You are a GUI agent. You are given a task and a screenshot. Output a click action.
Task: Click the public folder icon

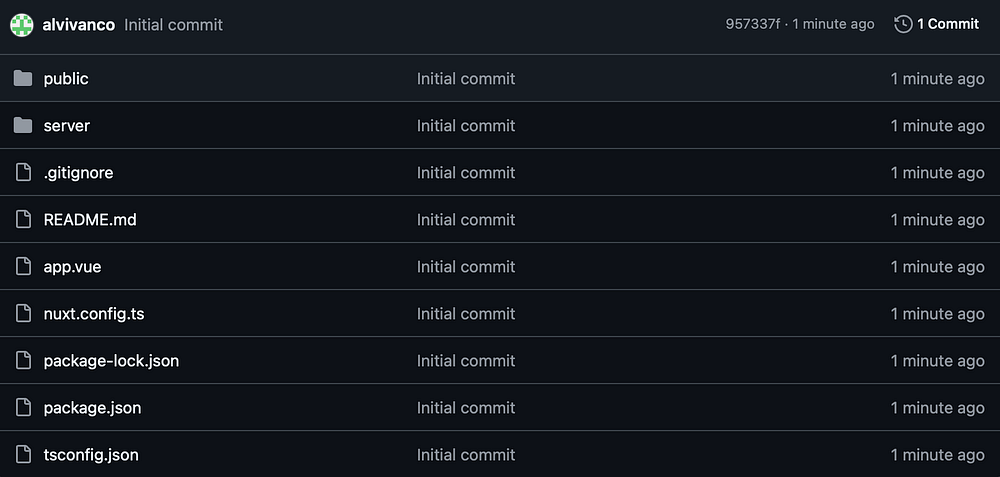coord(23,78)
